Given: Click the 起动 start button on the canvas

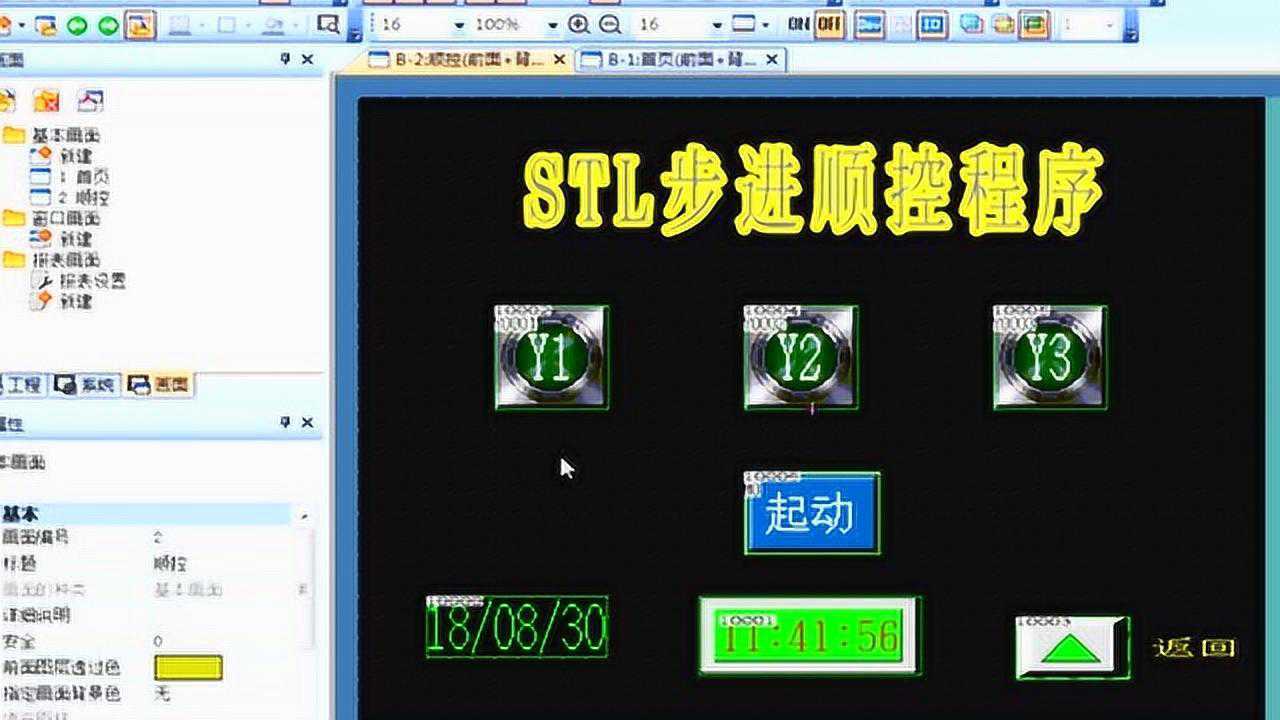Looking at the screenshot, I should click(x=810, y=513).
